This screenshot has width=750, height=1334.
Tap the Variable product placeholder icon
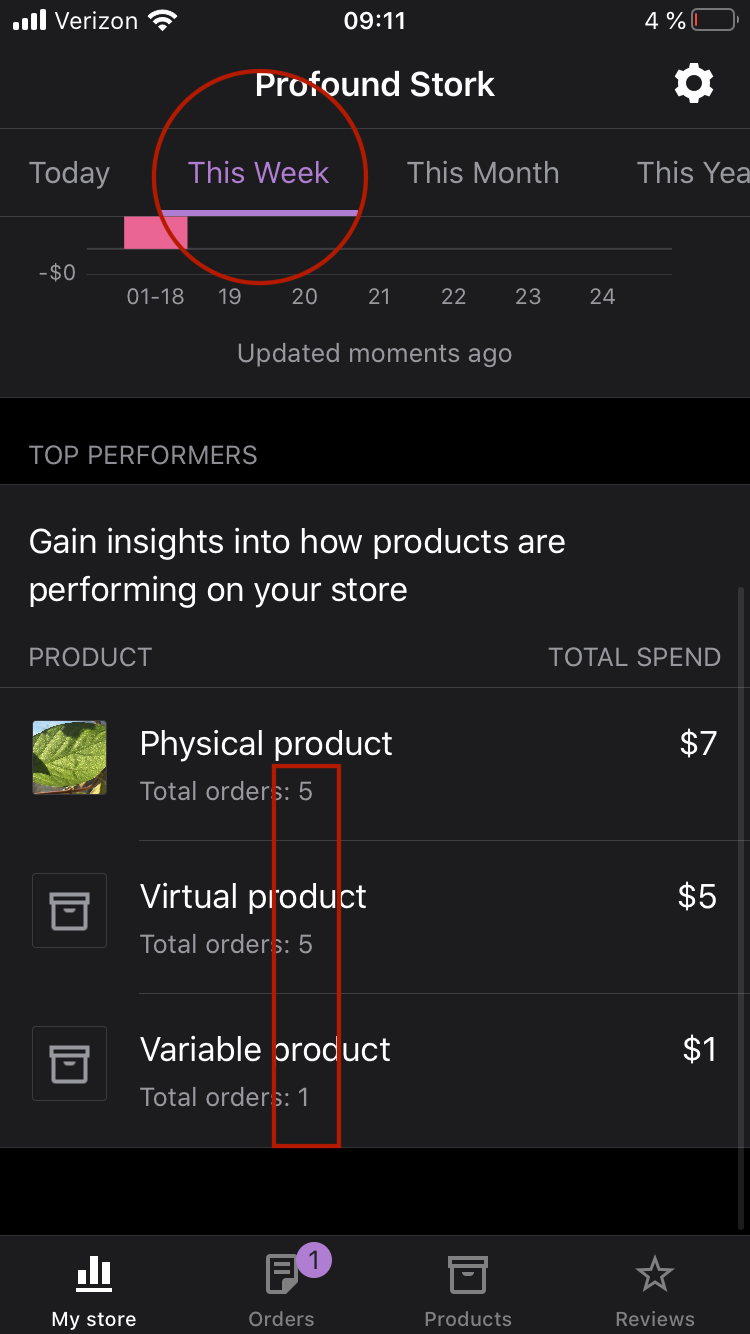(70, 1063)
